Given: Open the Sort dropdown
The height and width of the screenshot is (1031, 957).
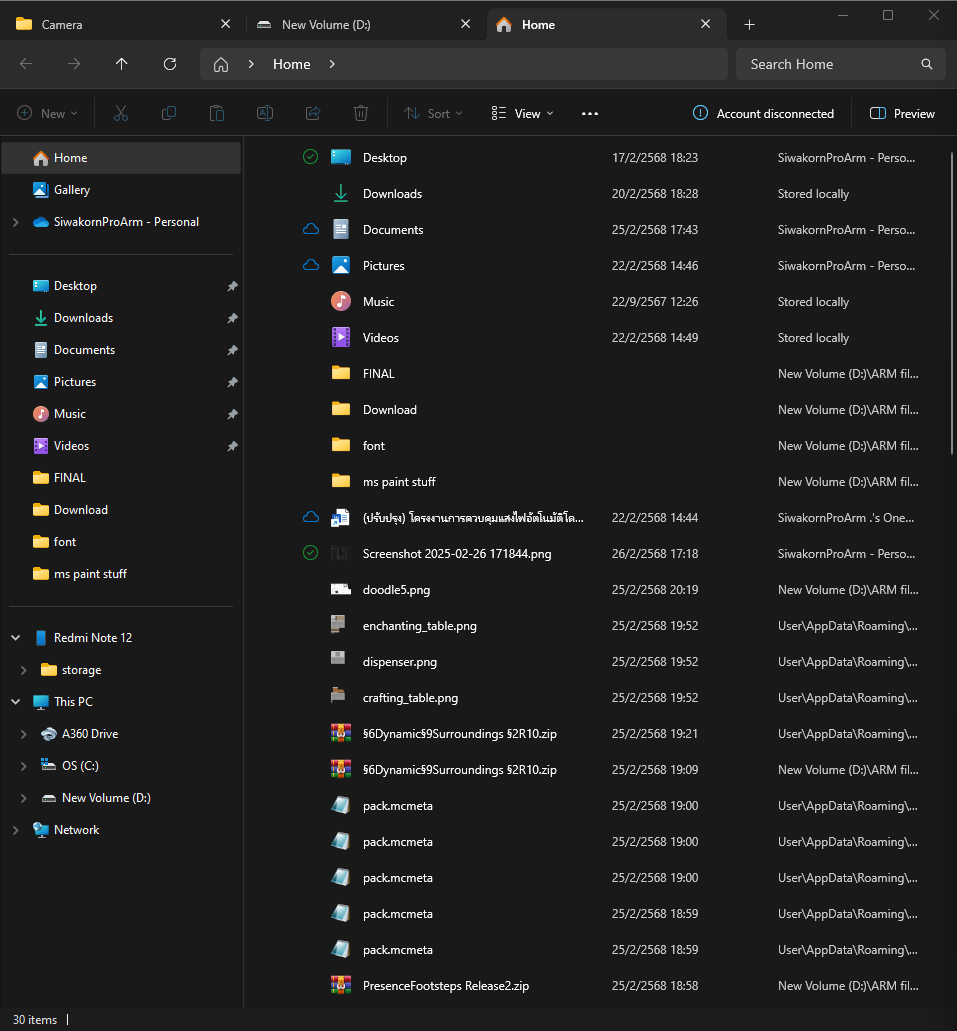Looking at the screenshot, I should point(433,113).
